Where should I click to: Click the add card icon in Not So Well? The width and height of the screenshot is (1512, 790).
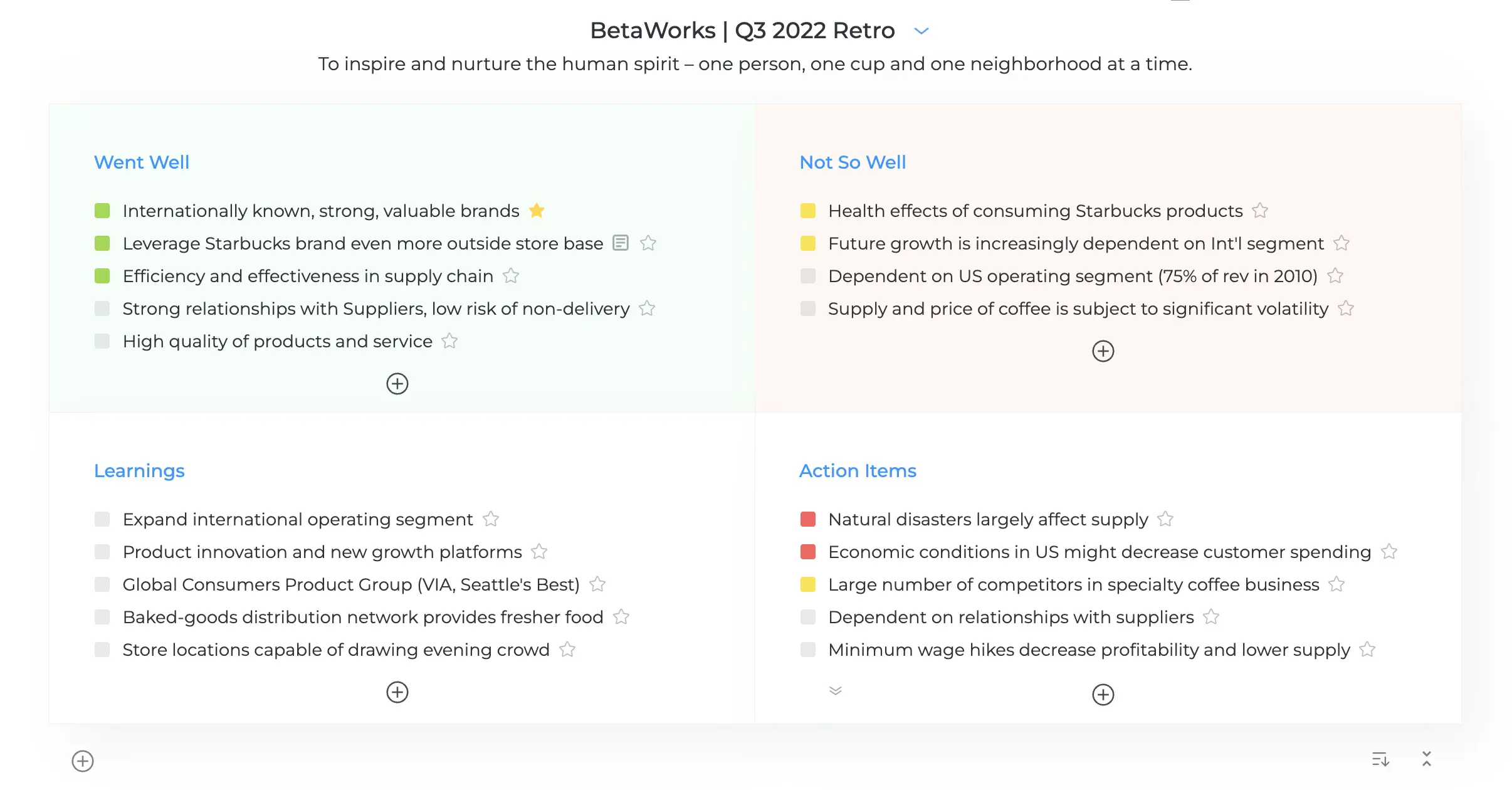pos(1103,351)
